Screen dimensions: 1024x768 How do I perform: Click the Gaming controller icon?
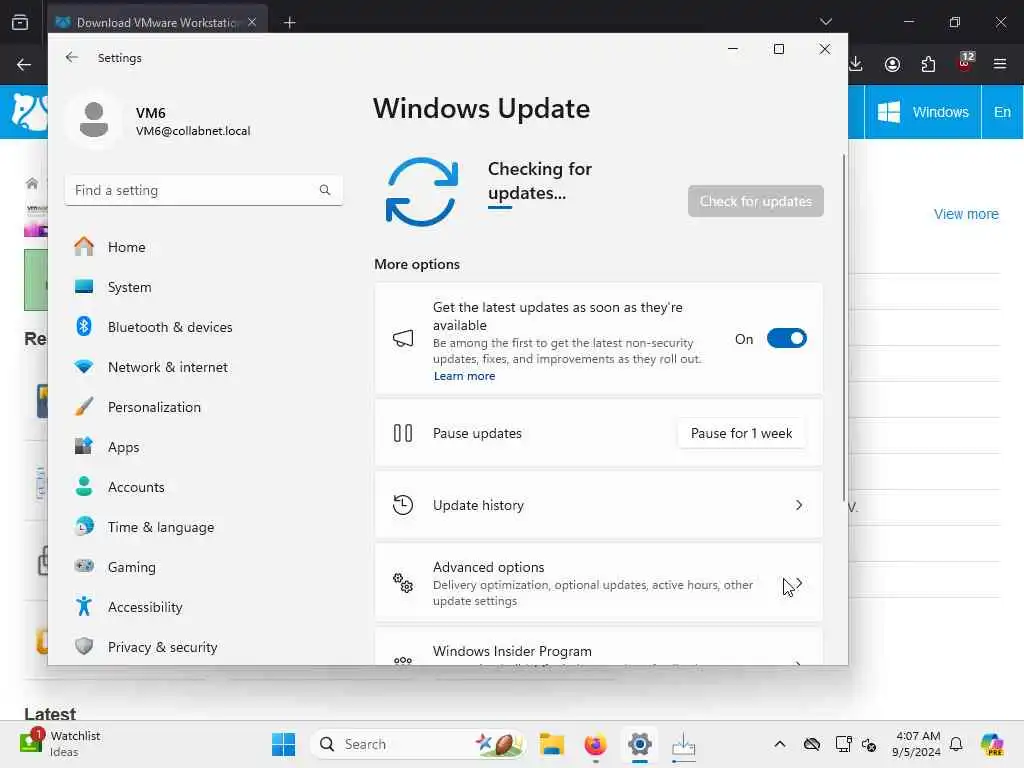pyautogui.click(x=84, y=566)
